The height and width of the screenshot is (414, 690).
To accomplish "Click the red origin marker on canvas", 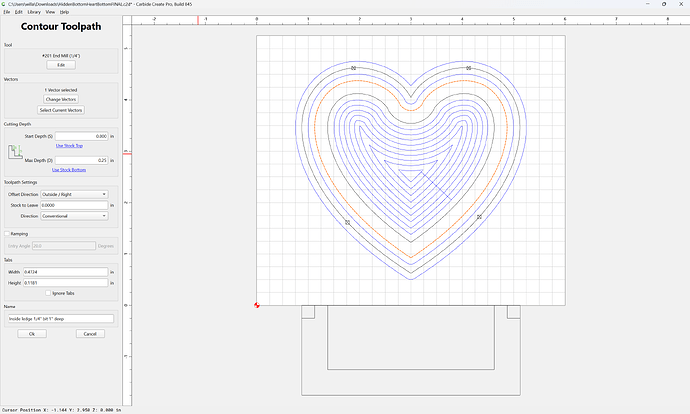I will [257, 305].
